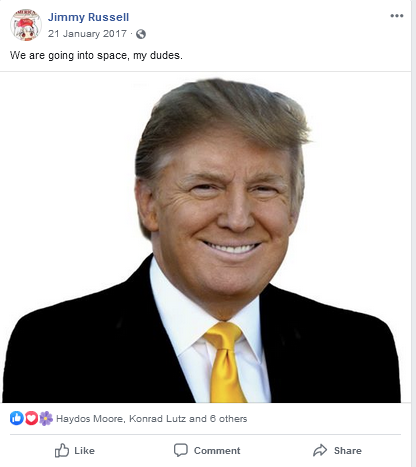Click Jimmy Russell's profile picture
This screenshot has height=467, width=416.
point(26,25)
